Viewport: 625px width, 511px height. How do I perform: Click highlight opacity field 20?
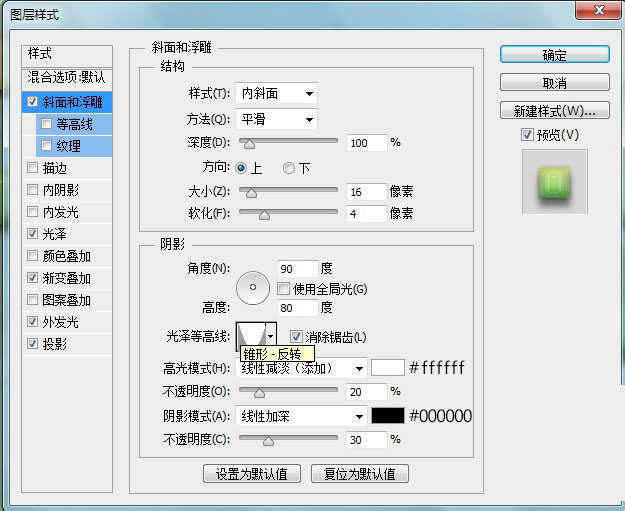point(367,392)
